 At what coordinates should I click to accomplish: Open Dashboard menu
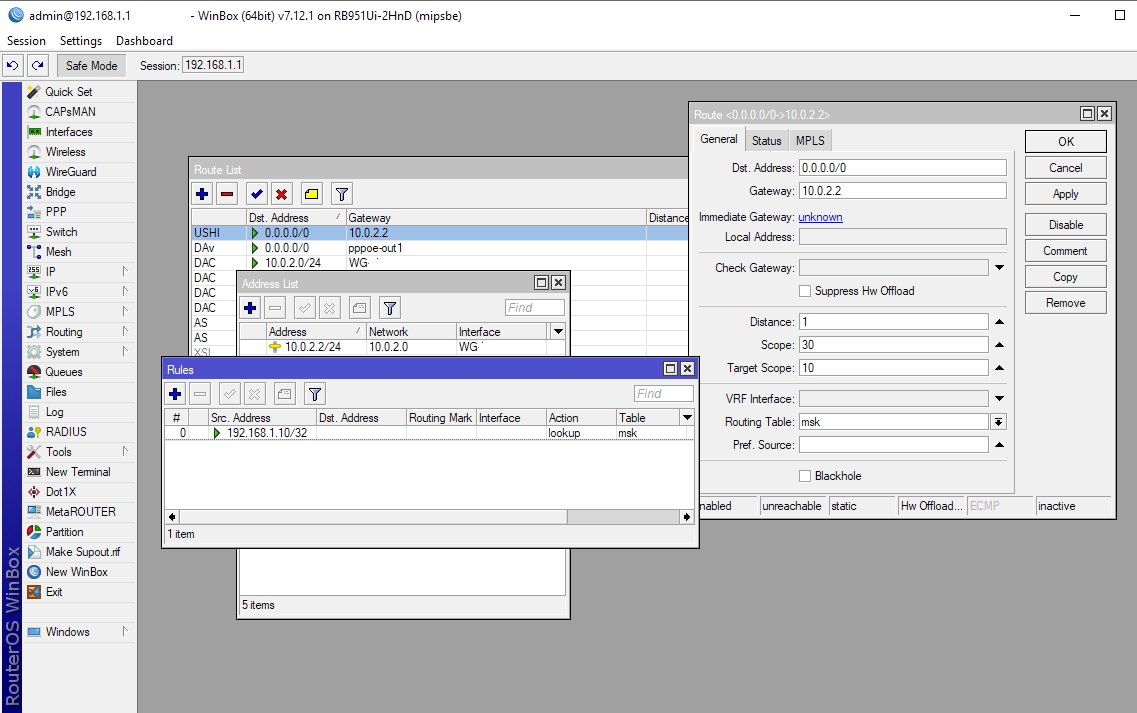point(144,41)
